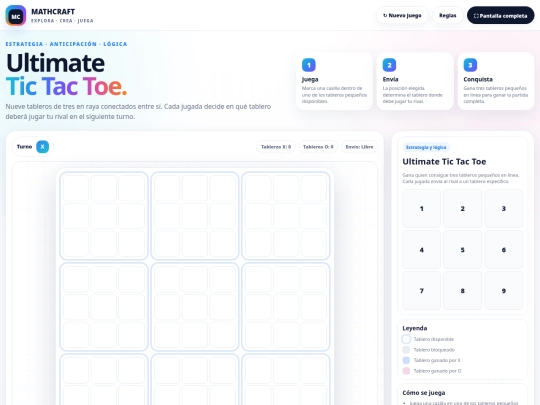Mark top-right cell of the bottom-right board
The height and width of the screenshot is (405, 540).
pos(314,370)
